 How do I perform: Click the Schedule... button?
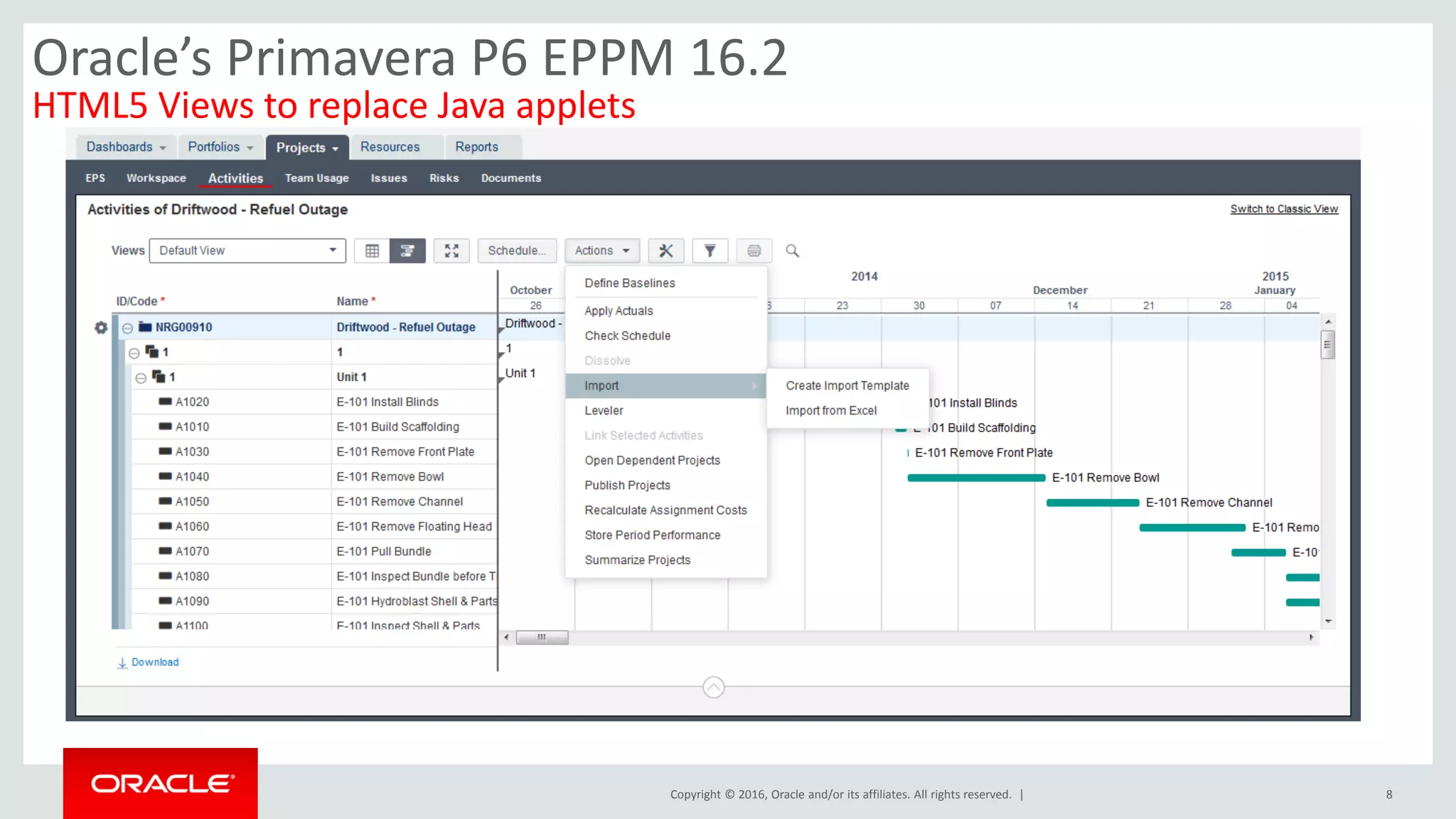click(517, 250)
